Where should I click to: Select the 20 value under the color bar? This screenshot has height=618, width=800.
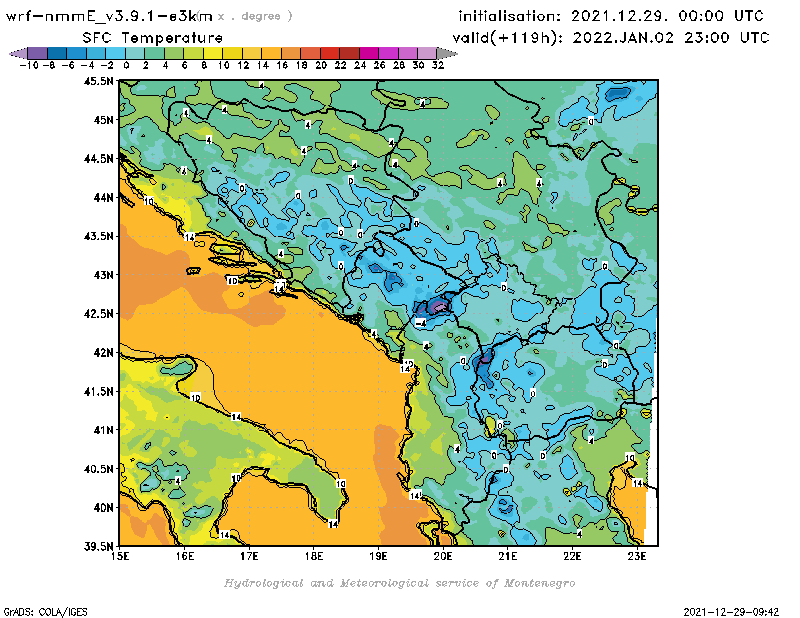(x=320, y=65)
